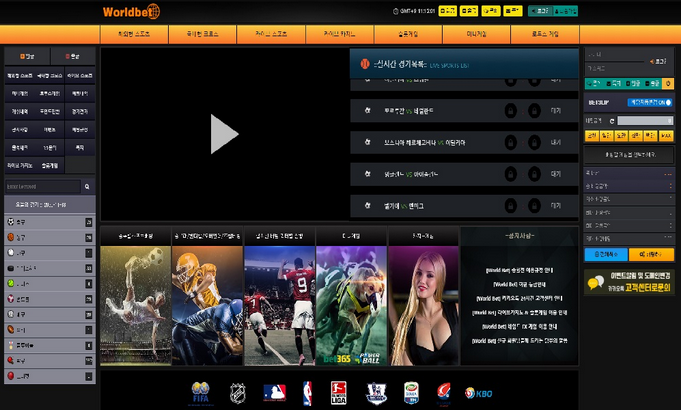Select the white baseball icon in the sports list
The width and height of the screenshot is (682, 411).
click(11, 252)
